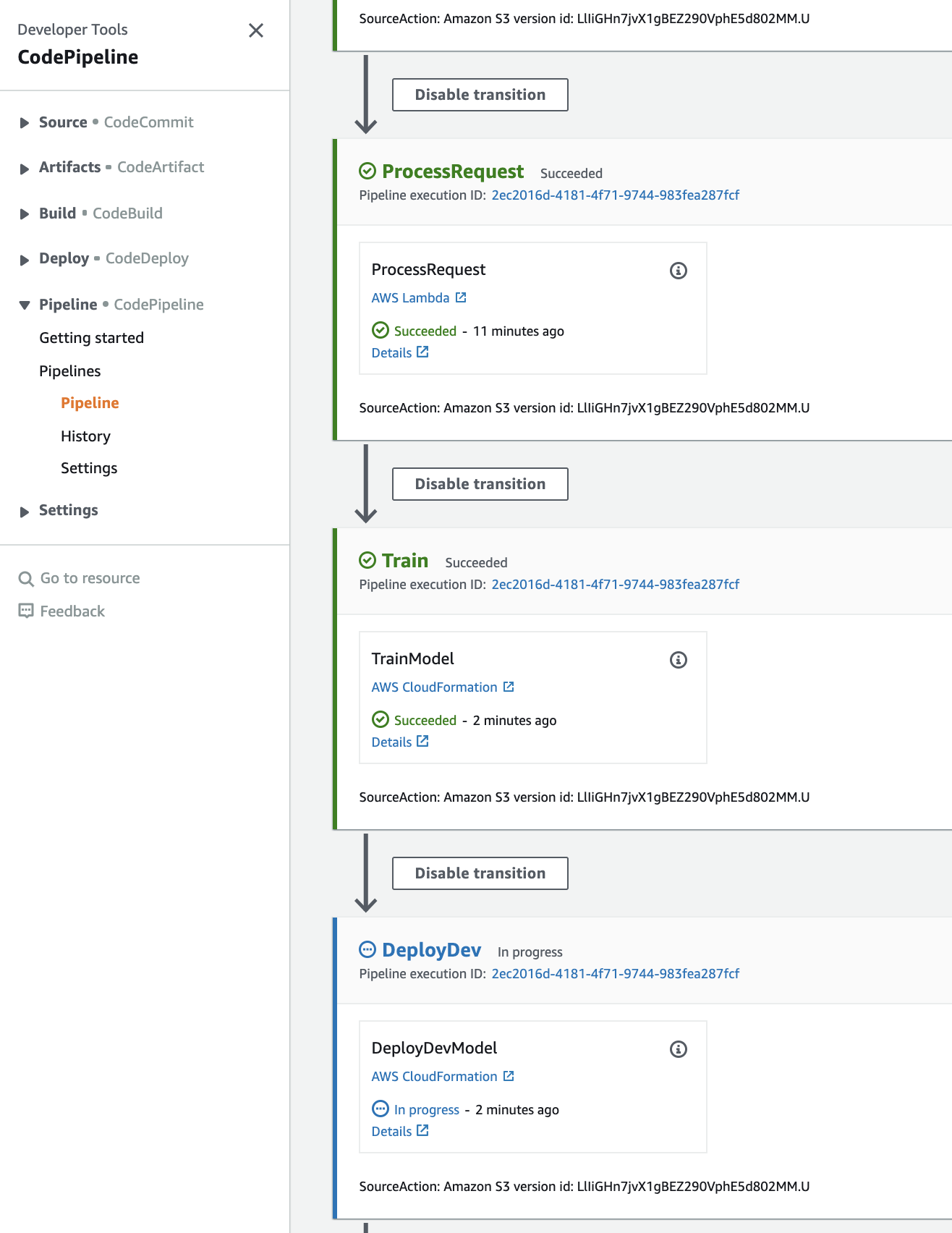Click the '11 minutes ago' timestamp

[519, 331]
